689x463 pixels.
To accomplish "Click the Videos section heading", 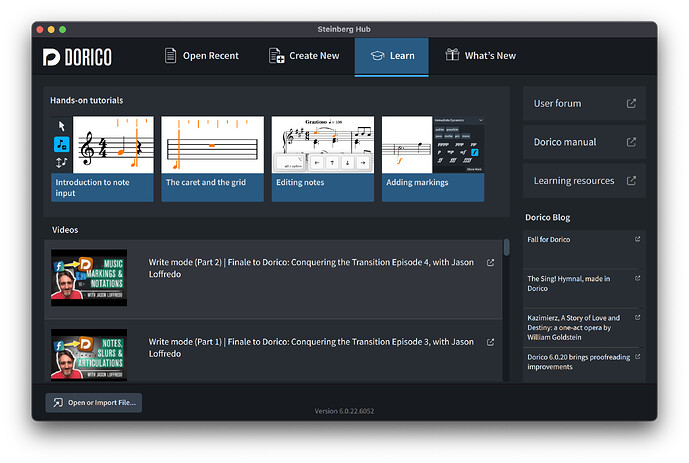I will tap(65, 230).
